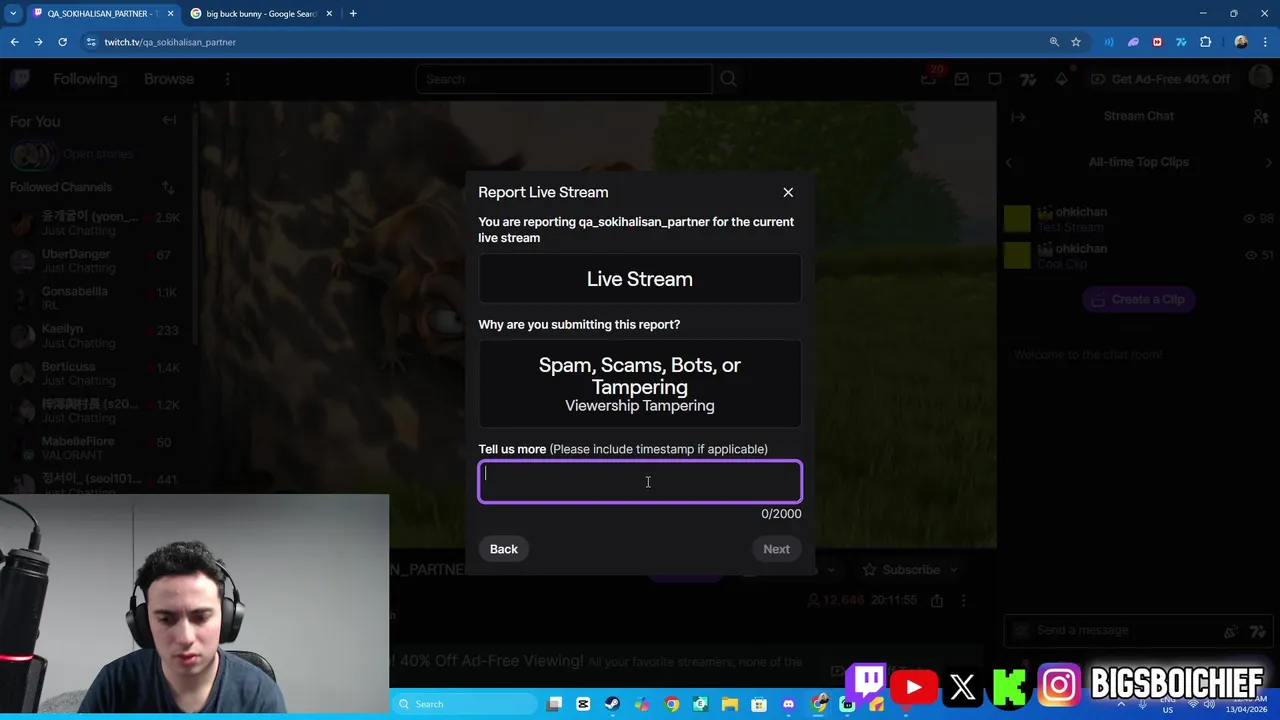
Task: Click the Spam, Scams, Bots, or Tampering reason box
Action: coord(640,384)
